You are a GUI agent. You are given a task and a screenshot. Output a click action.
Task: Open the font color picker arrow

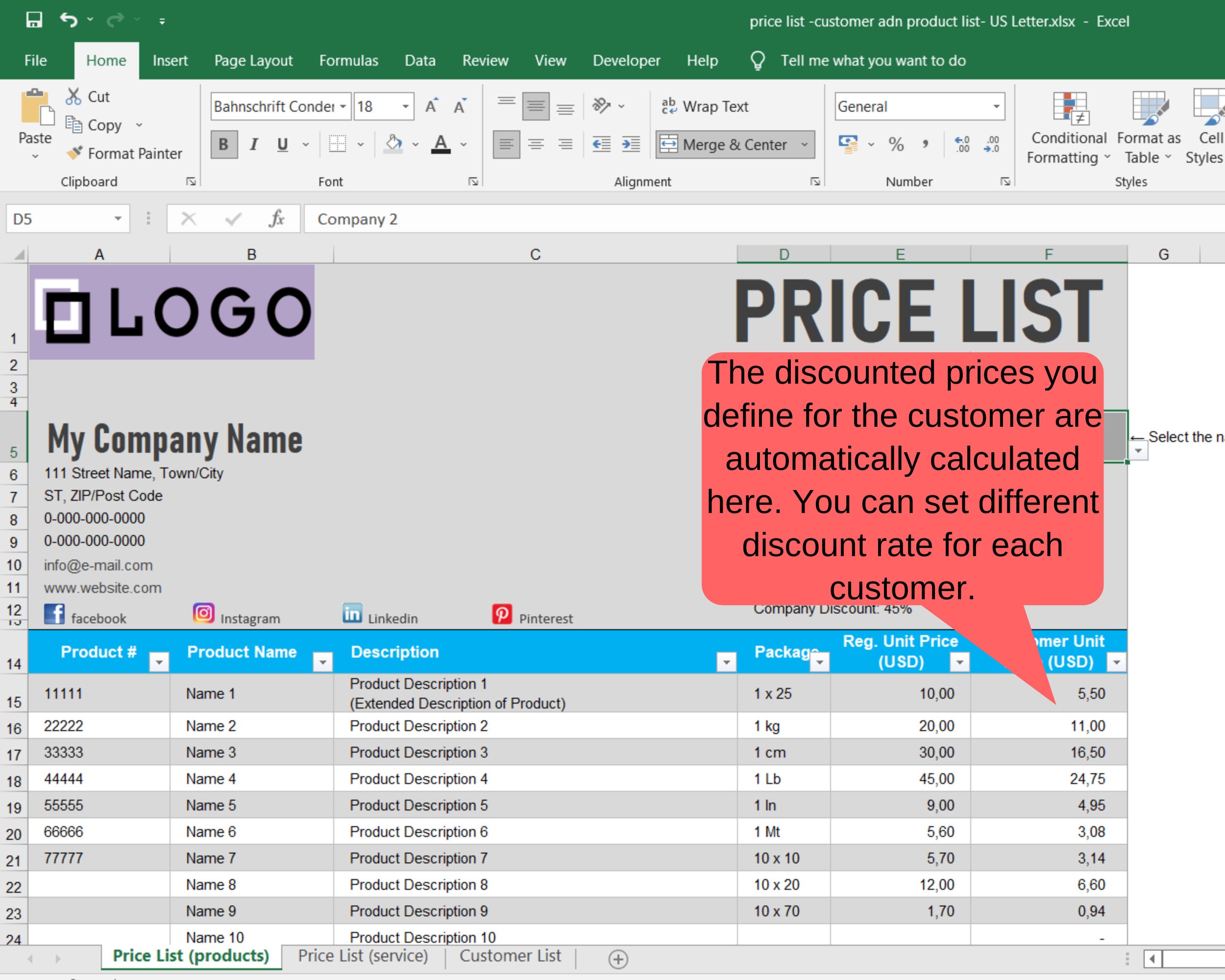[464, 144]
